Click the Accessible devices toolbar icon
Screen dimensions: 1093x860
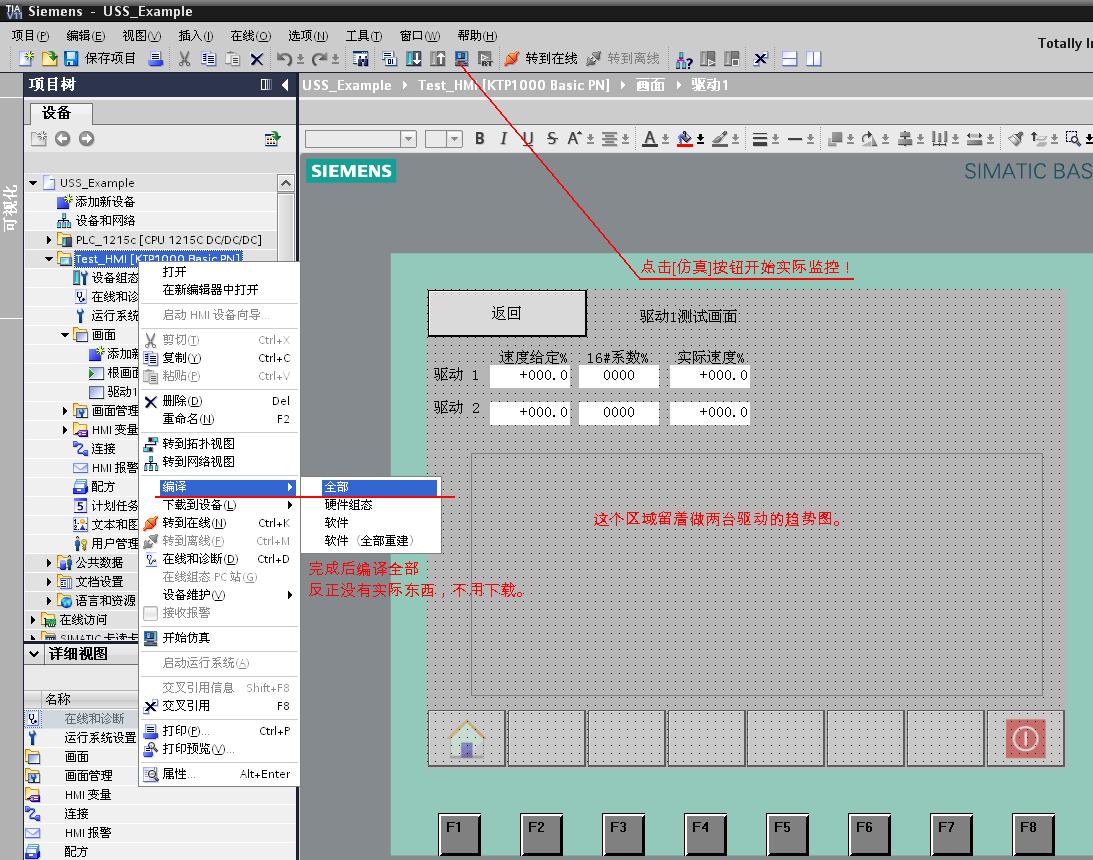(x=684, y=60)
